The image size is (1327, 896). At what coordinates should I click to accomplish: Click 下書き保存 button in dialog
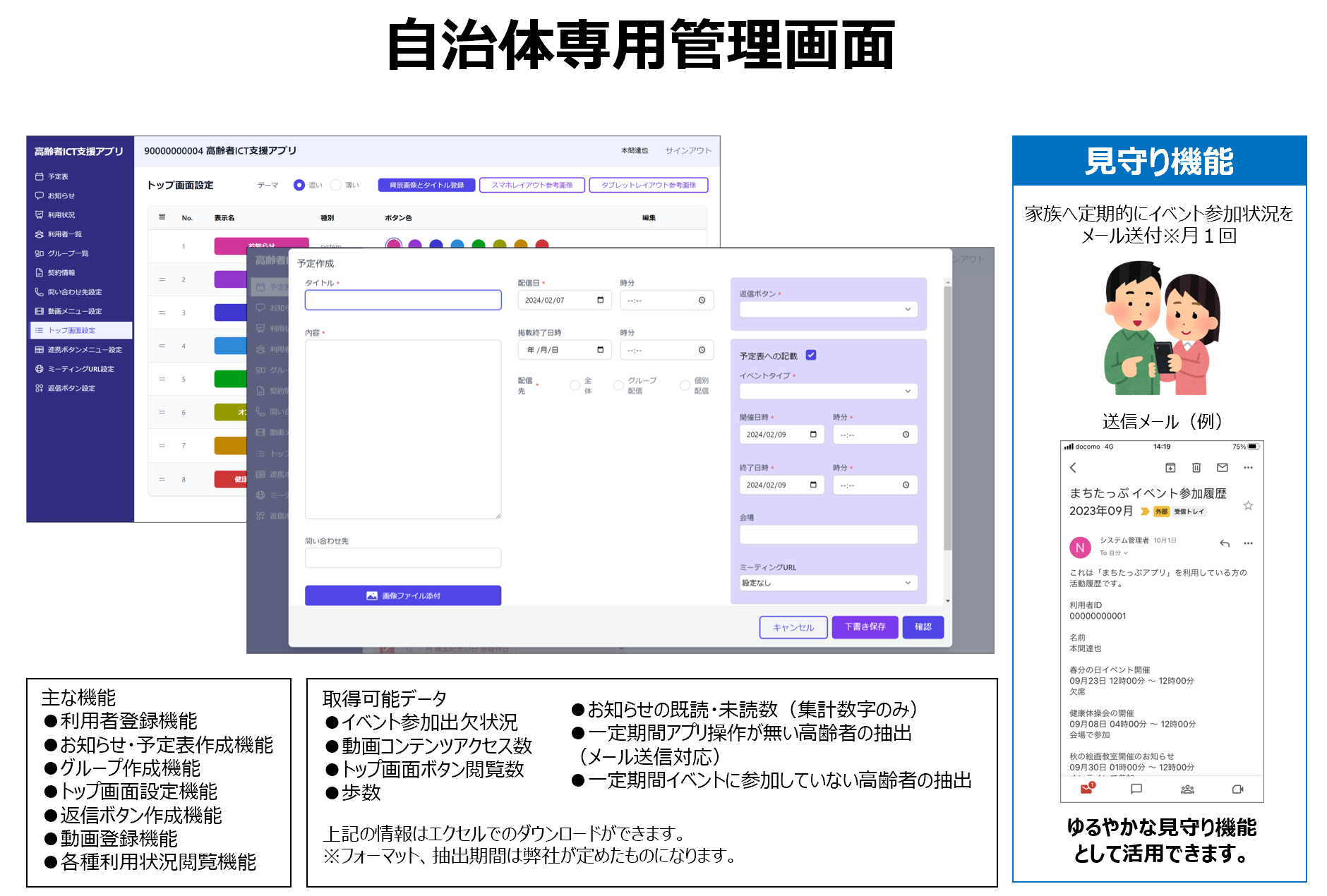pos(865,626)
